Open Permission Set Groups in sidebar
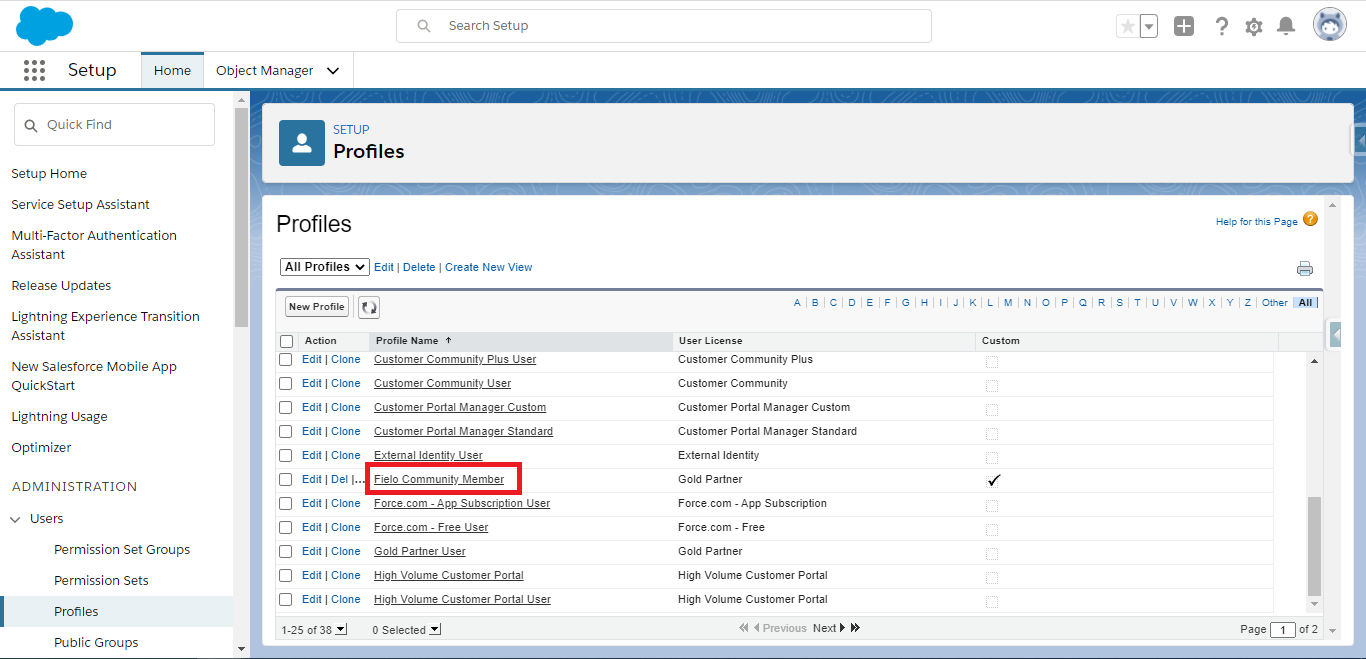The height and width of the screenshot is (659, 1366). (122, 549)
